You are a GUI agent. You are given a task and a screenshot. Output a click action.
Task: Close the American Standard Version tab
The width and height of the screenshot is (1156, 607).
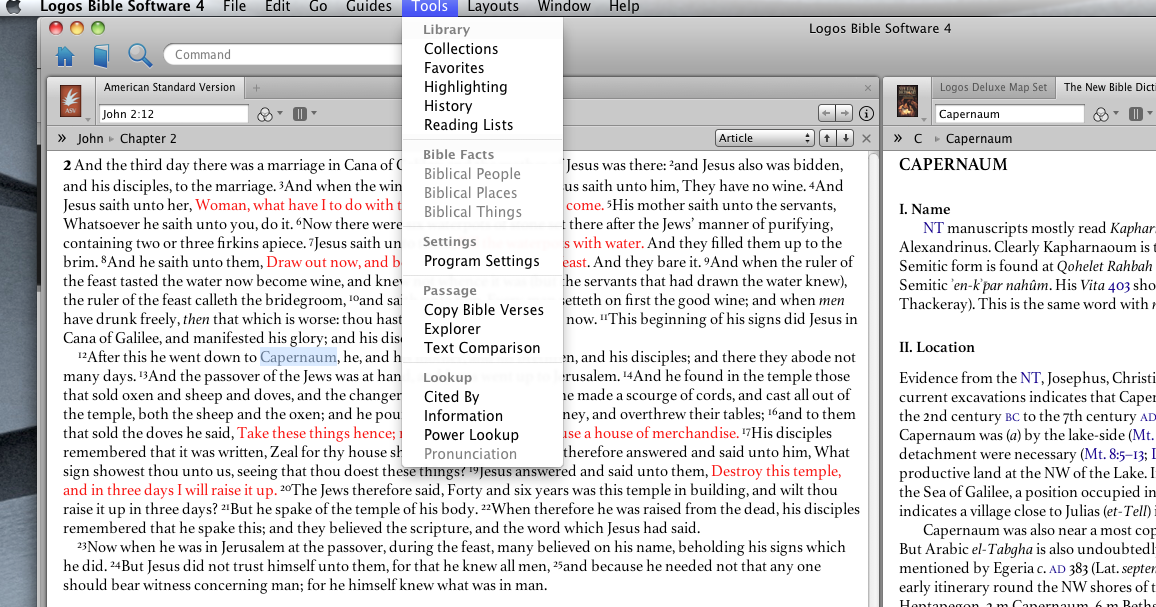868,88
